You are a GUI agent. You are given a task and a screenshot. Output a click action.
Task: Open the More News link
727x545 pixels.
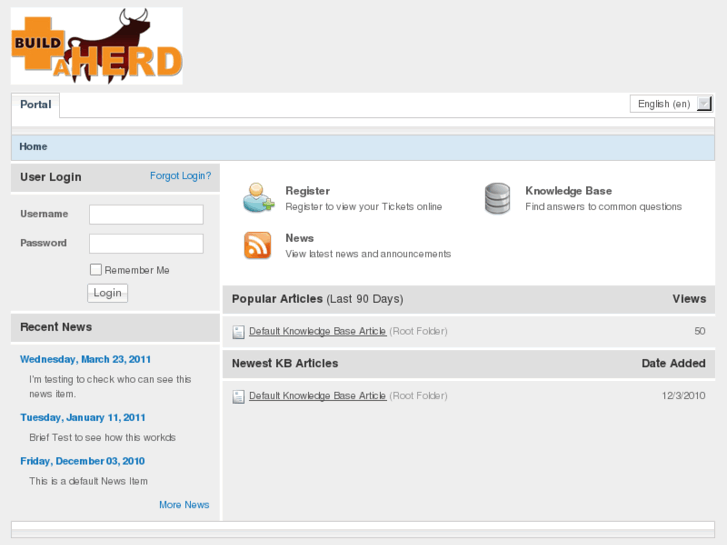(184, 505)
